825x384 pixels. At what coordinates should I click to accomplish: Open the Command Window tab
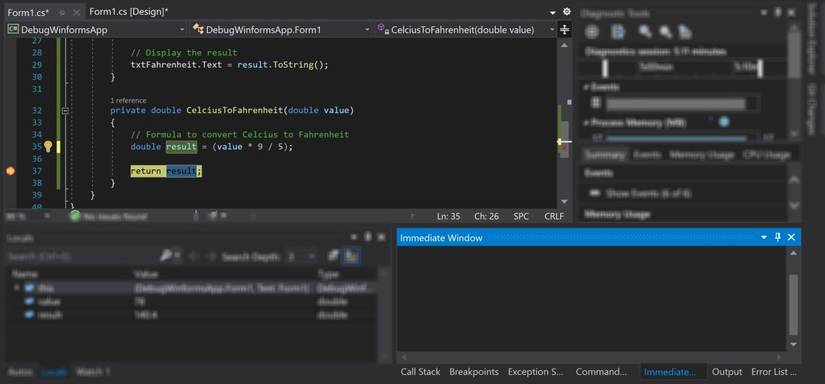point(601,371)
